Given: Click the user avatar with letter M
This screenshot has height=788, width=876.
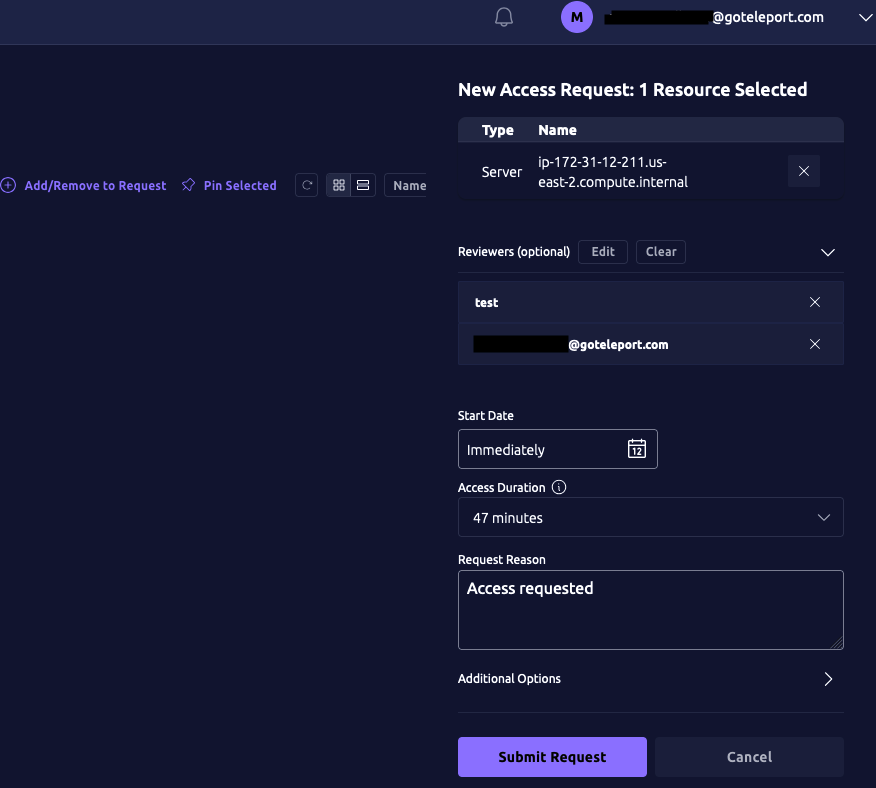Looking at the screenshot, I should pos(577,17).
